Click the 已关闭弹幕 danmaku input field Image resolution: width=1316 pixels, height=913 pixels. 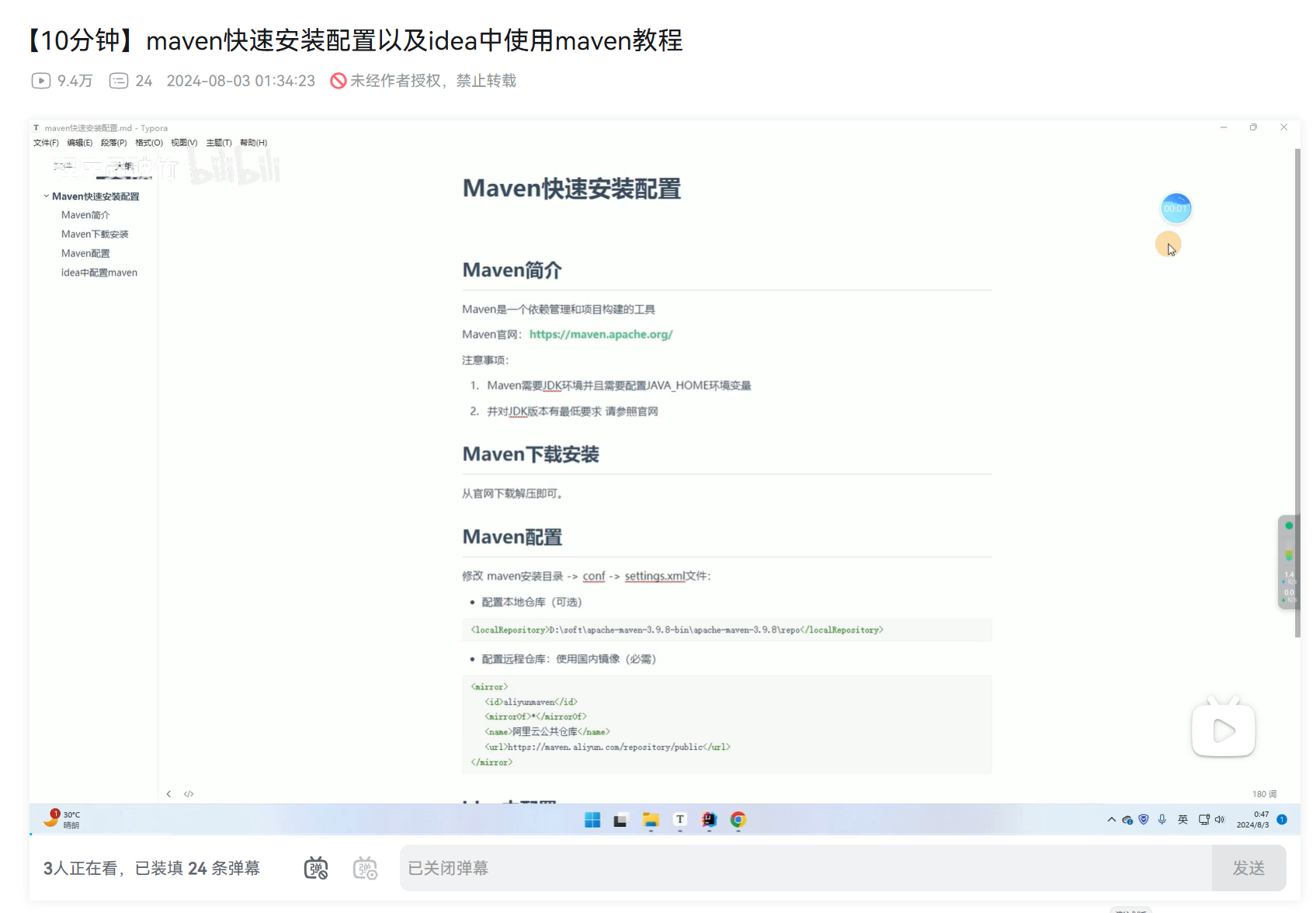point(805,868)
